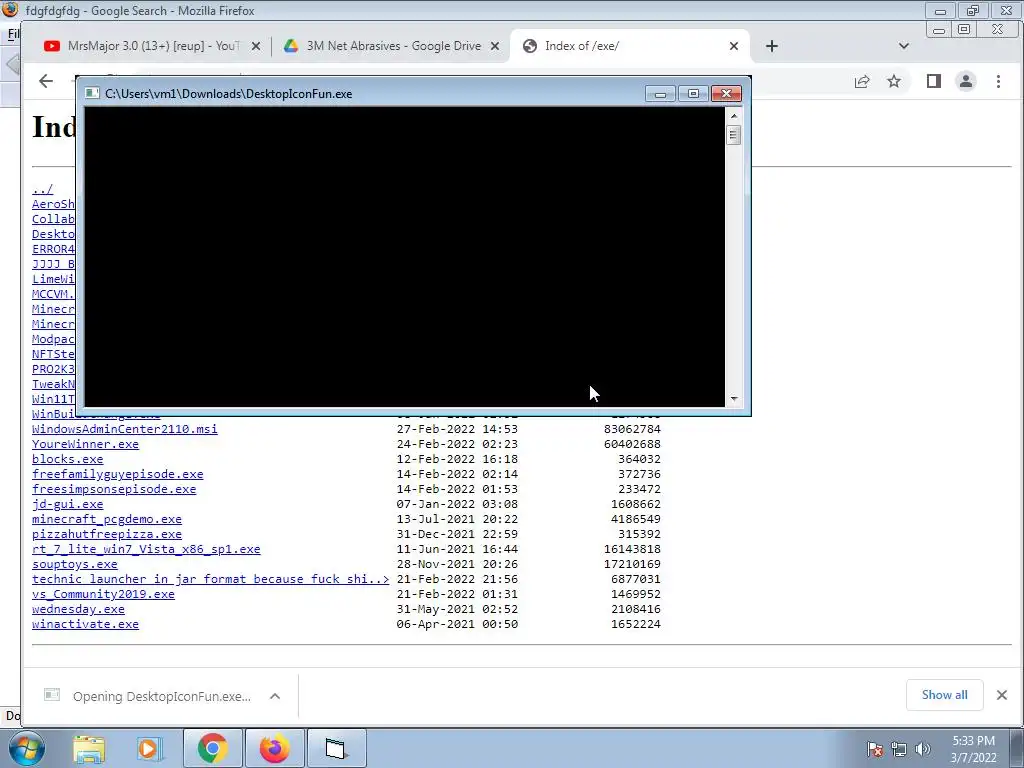This screenshot has height=768, width=1024.
Task: Open the Windows Start menu
Action: coord(26,748)
